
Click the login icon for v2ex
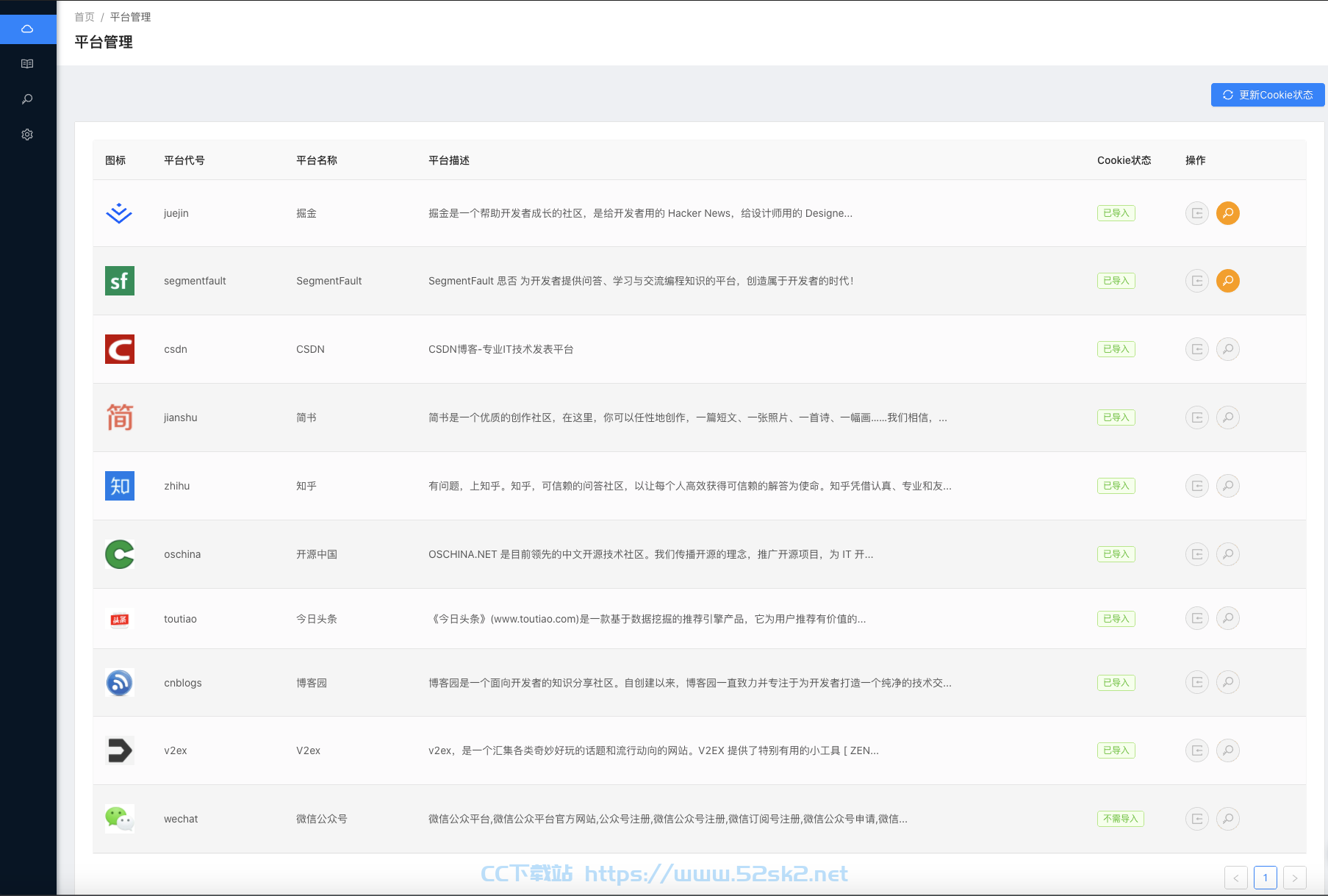coord(1197,750)
